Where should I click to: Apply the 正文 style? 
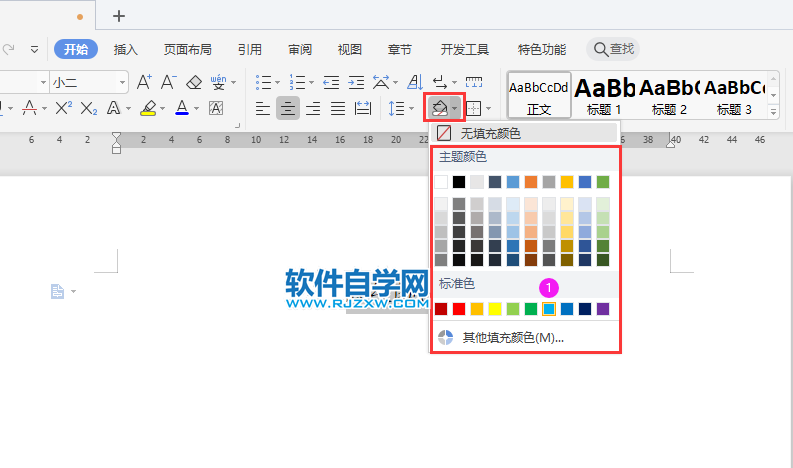pos(539,95)
